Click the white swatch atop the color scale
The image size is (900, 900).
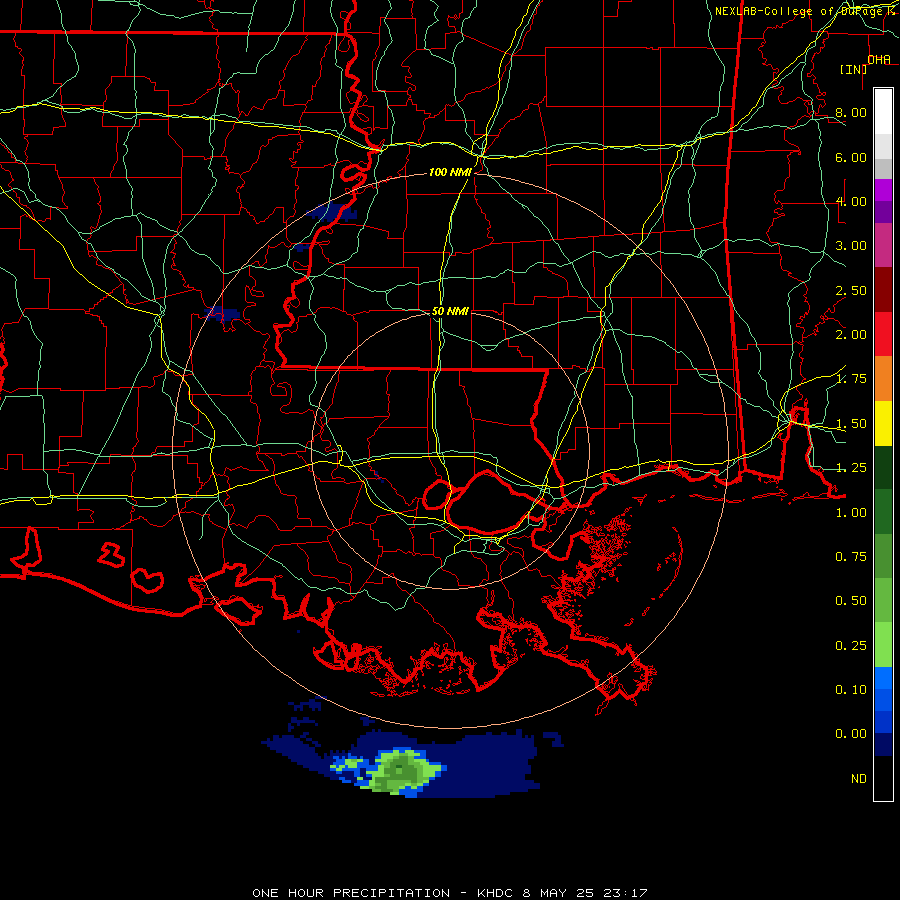click(883, 112)
